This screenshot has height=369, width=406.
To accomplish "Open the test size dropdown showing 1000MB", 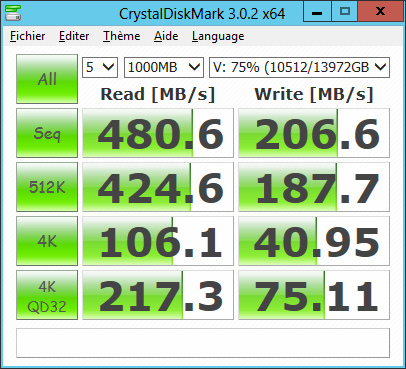I will 164,68.
